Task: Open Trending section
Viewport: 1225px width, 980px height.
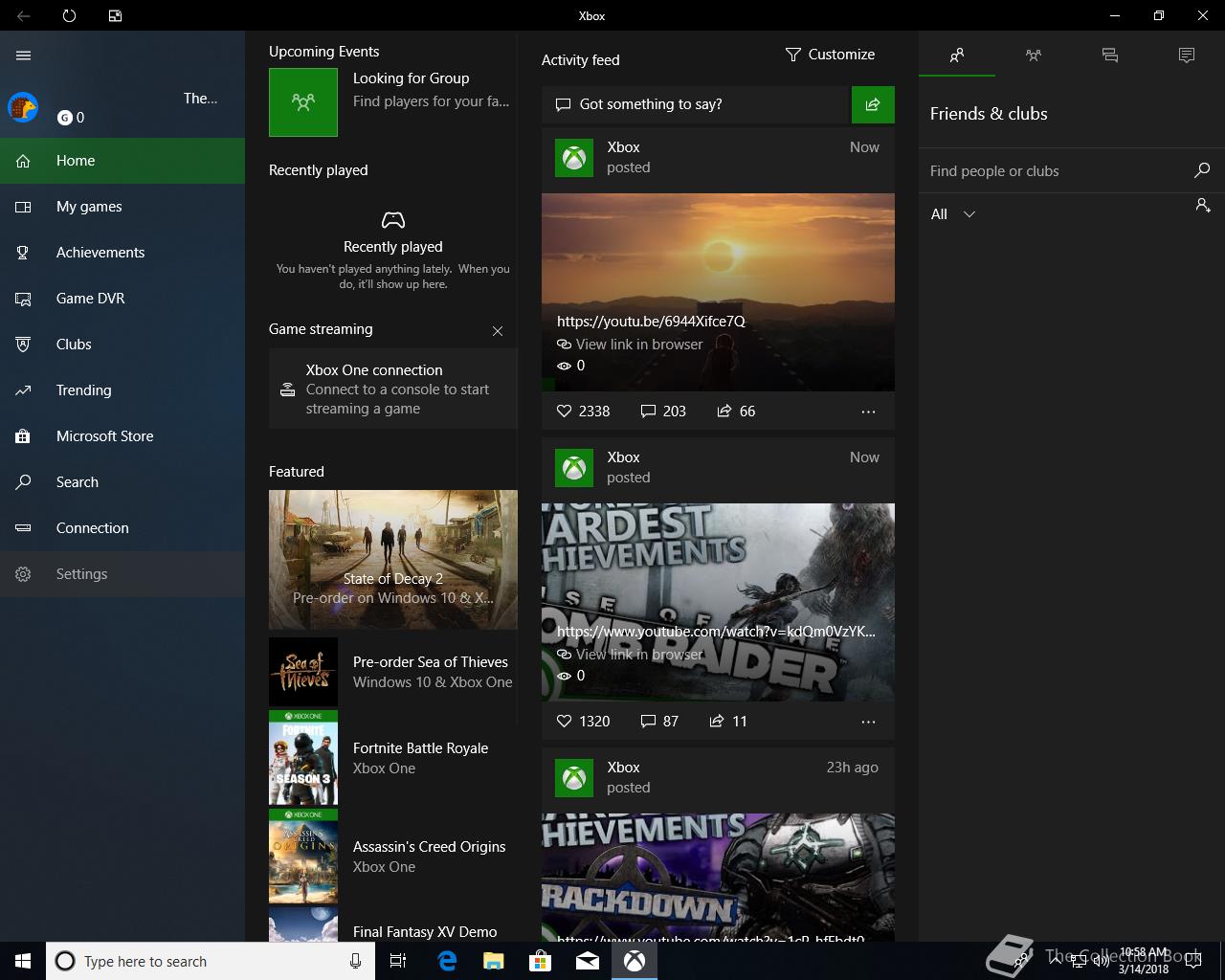Action: pyautogui.click(x=122, y=390)
